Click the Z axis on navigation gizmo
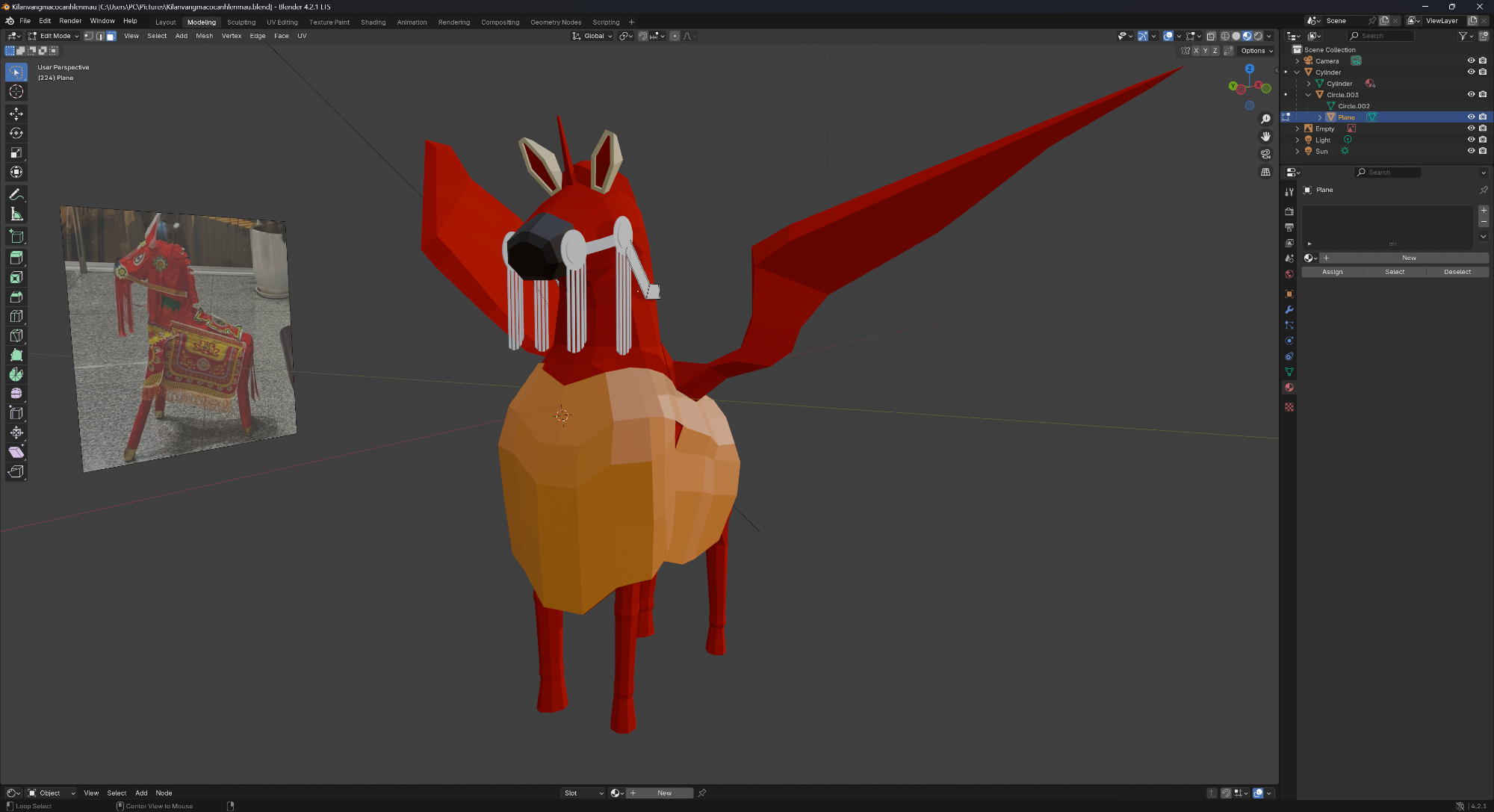 tap(1249, 69)
